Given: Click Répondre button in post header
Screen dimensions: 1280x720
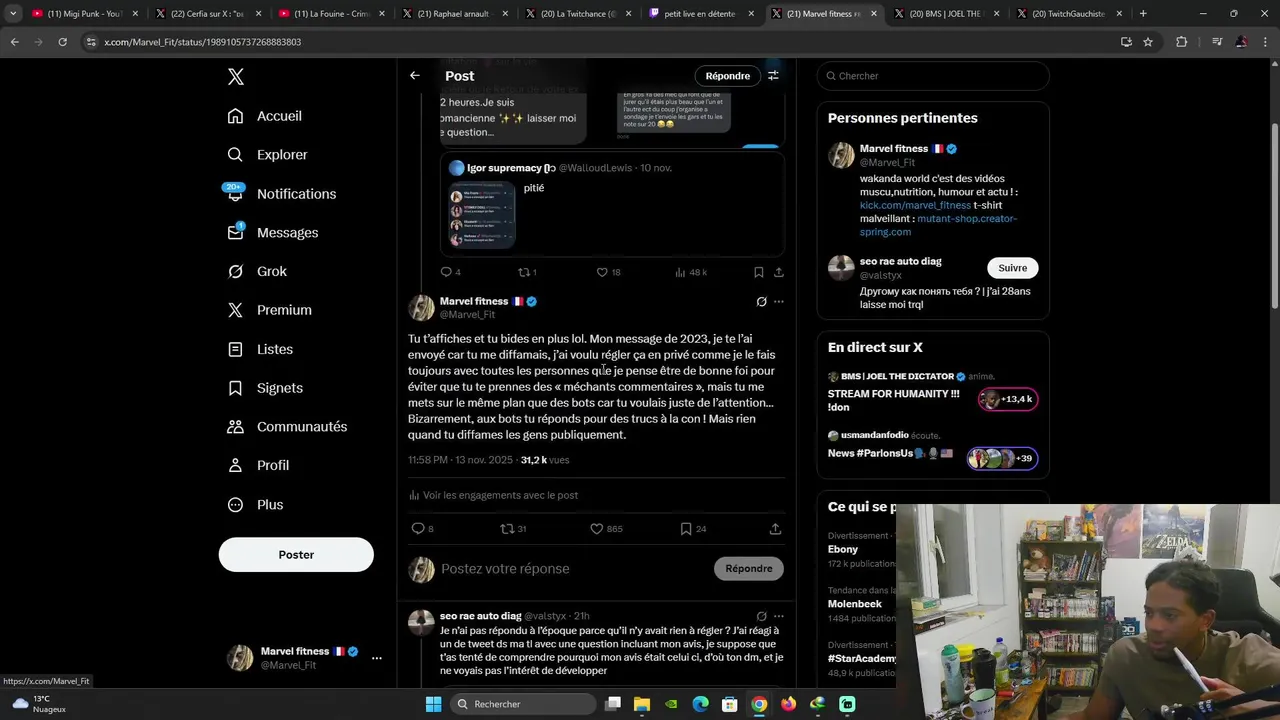Looking at the screenshot, I should [x=727, y=76].
